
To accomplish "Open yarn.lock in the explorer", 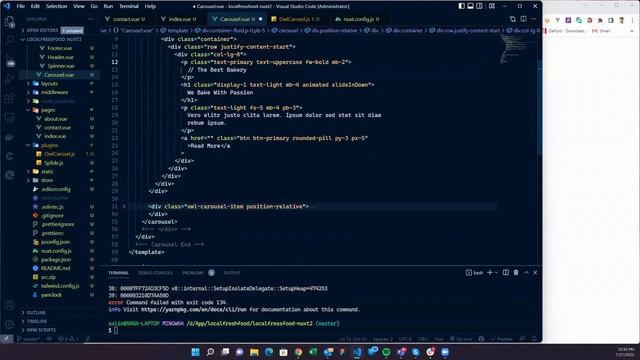I will point(51,295).
